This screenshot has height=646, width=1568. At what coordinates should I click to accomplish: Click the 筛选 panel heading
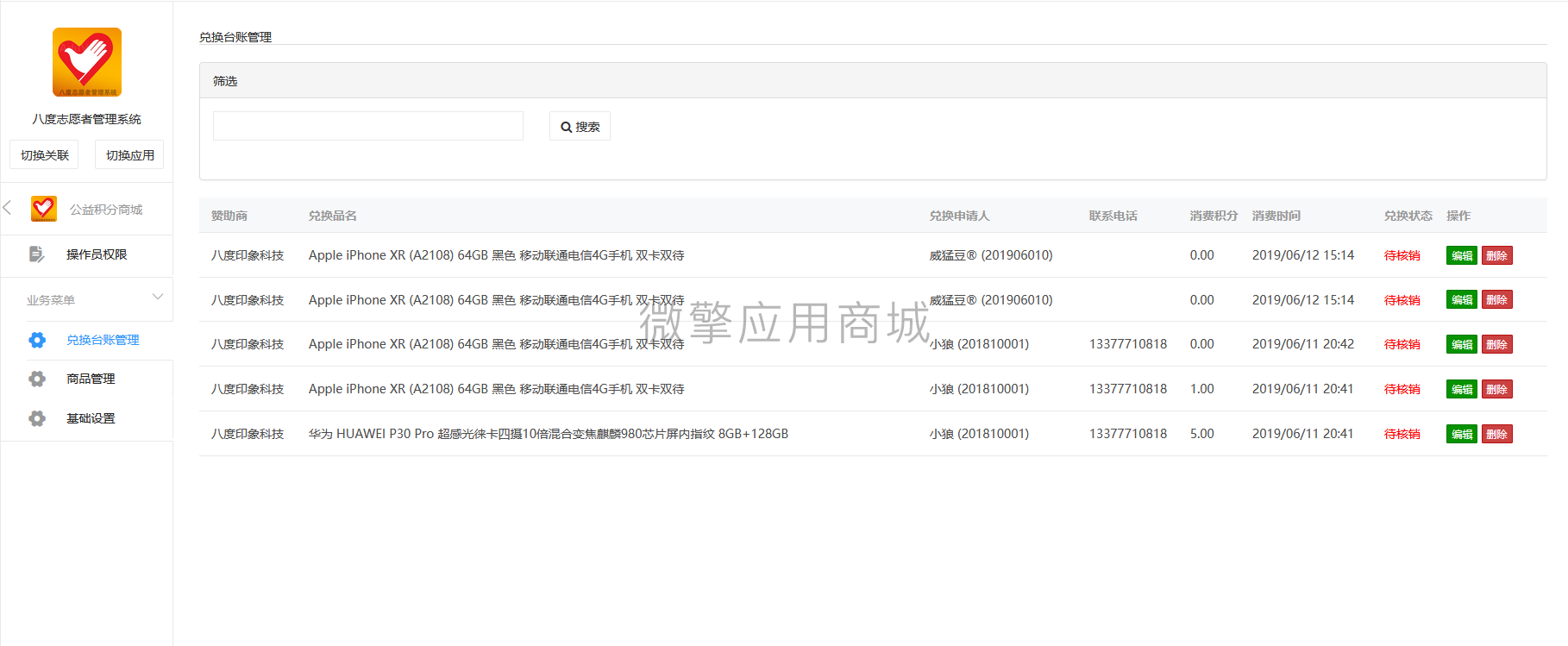225,81
